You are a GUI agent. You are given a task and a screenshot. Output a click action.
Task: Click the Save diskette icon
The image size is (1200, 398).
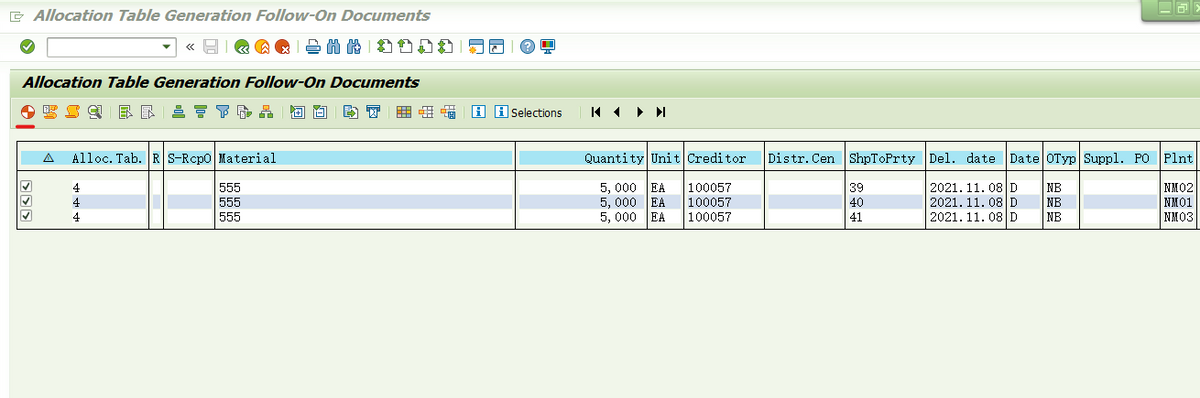click(211, 47)
